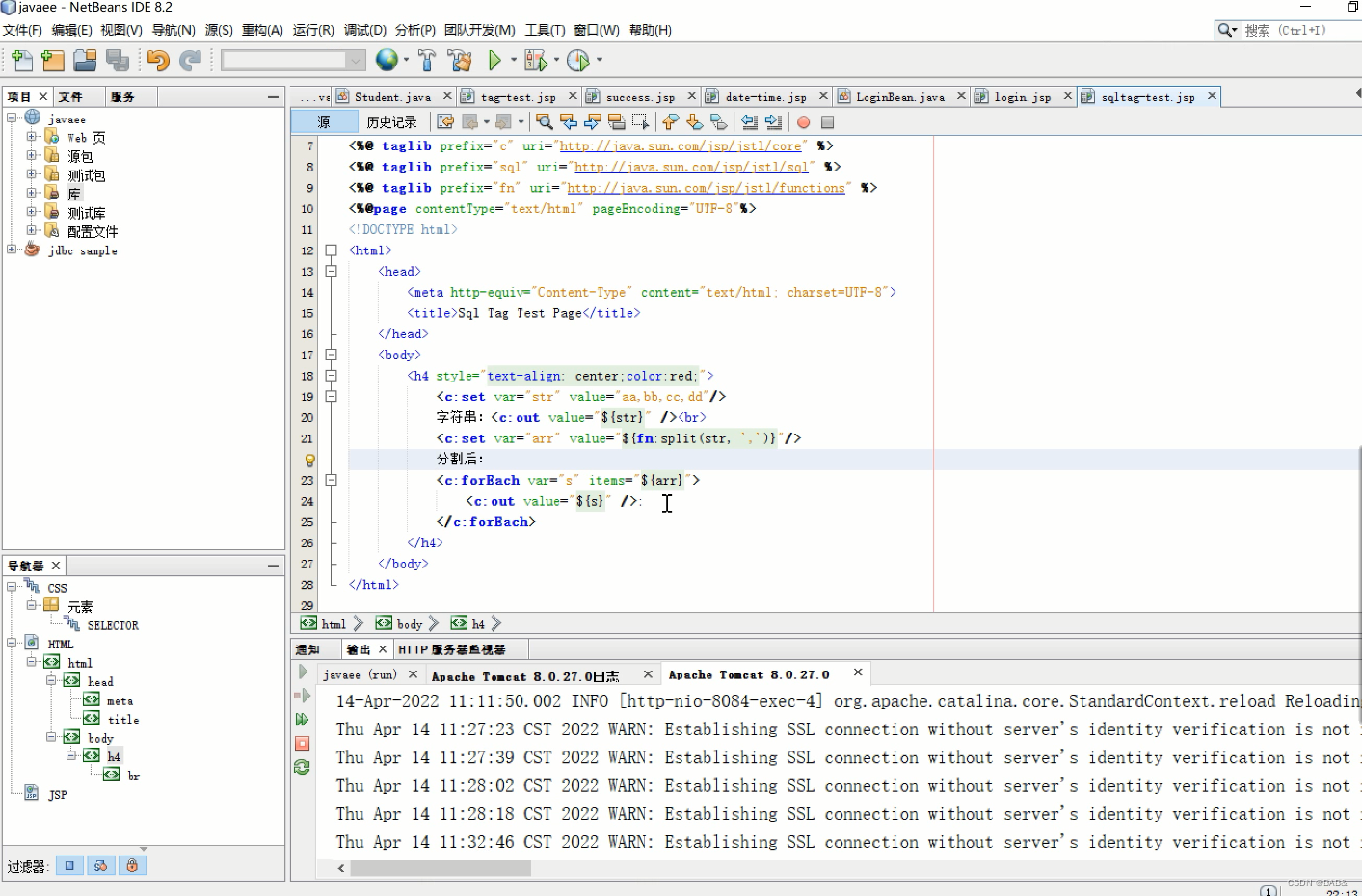Toggle Bookmark icon in editor toolbar

tap(719, 121)
